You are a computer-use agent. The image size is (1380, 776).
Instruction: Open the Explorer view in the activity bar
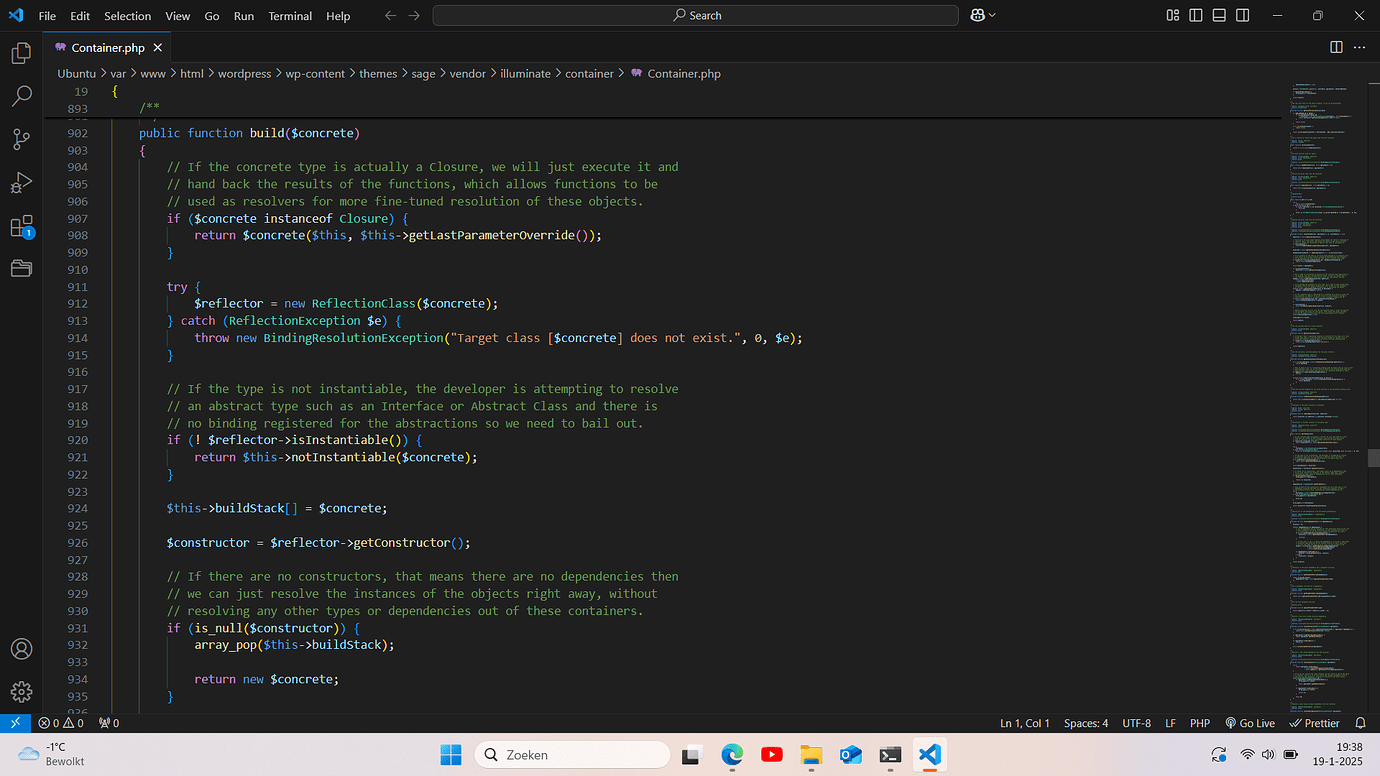coord(21,53)
